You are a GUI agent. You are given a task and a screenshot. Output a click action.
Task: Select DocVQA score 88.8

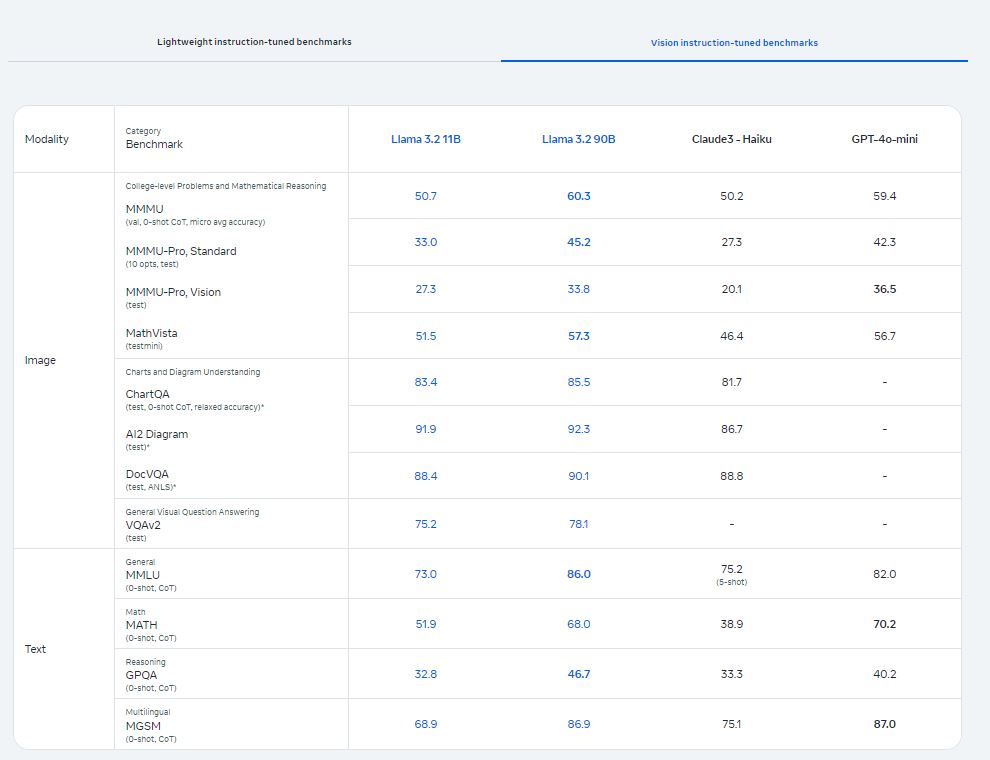pos(732,476)
